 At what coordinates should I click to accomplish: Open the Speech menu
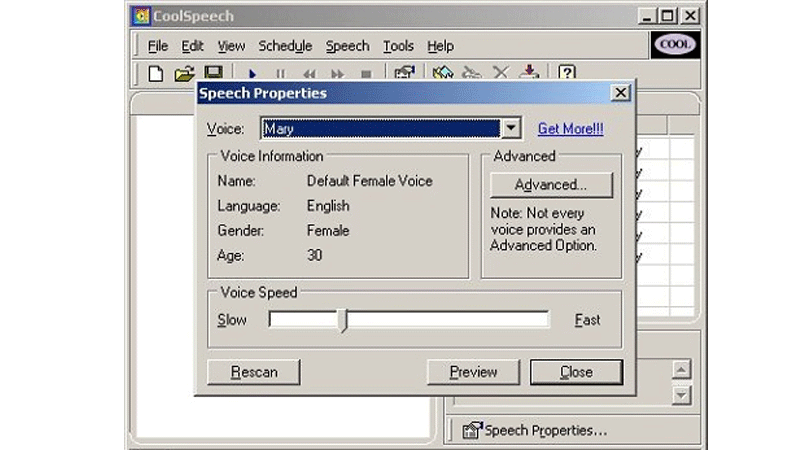(x=347, y=46)
